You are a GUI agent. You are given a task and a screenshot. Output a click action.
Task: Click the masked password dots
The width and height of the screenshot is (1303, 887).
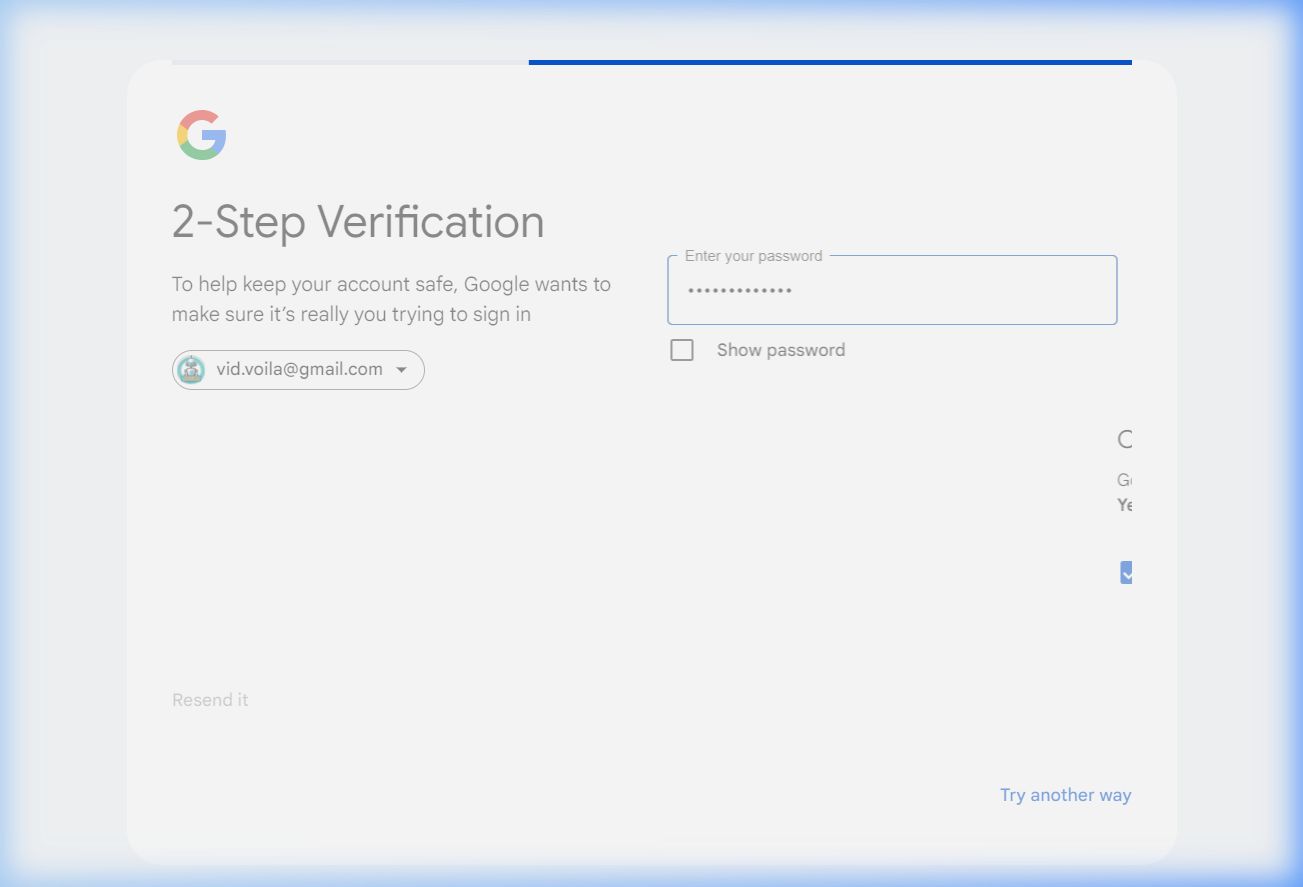(x=740, y=291)
